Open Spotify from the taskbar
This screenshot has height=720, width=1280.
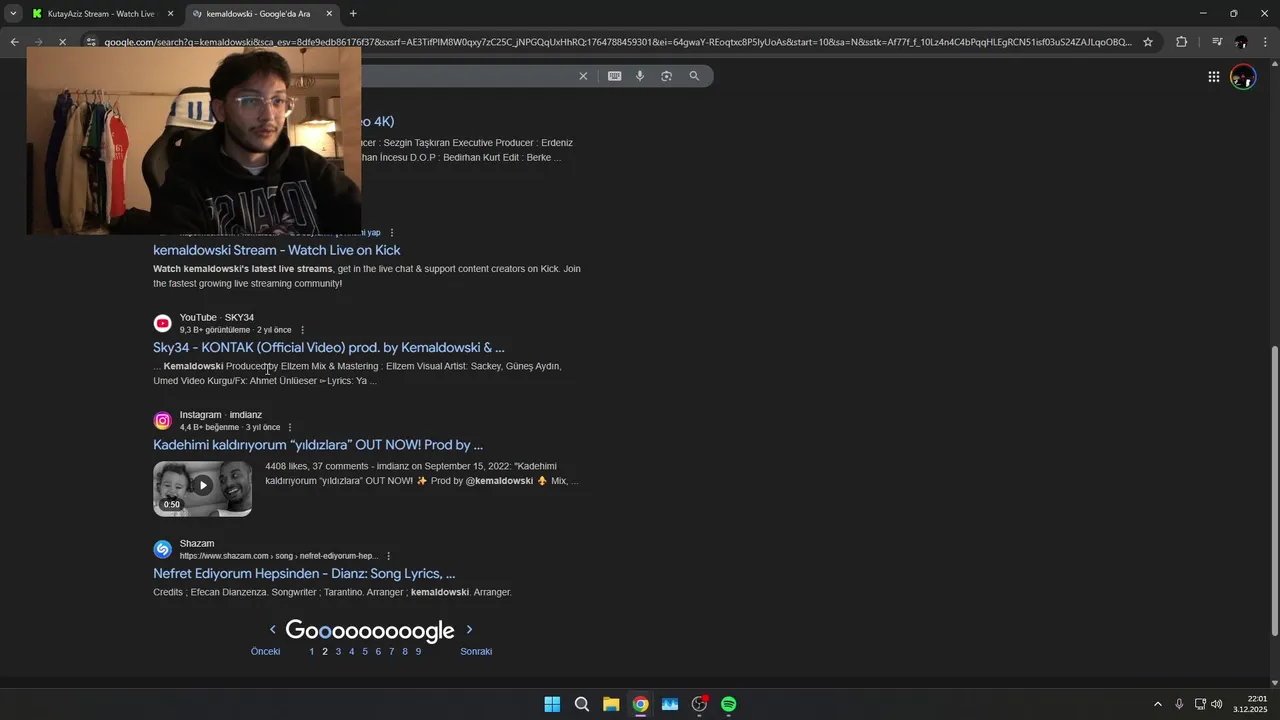click(729, 704)
